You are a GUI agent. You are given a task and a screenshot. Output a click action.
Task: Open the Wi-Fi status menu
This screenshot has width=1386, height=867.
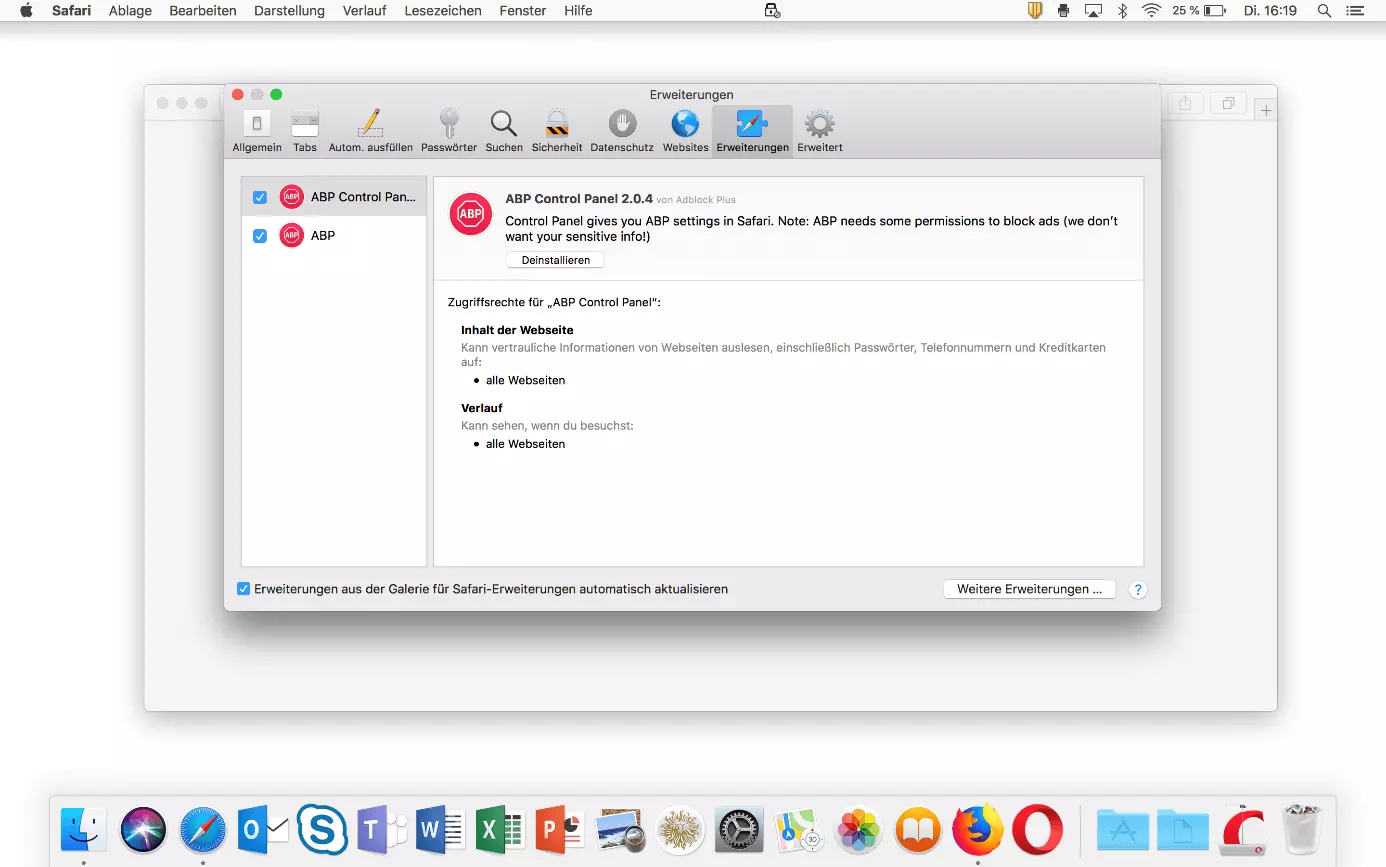[1151, 11]
